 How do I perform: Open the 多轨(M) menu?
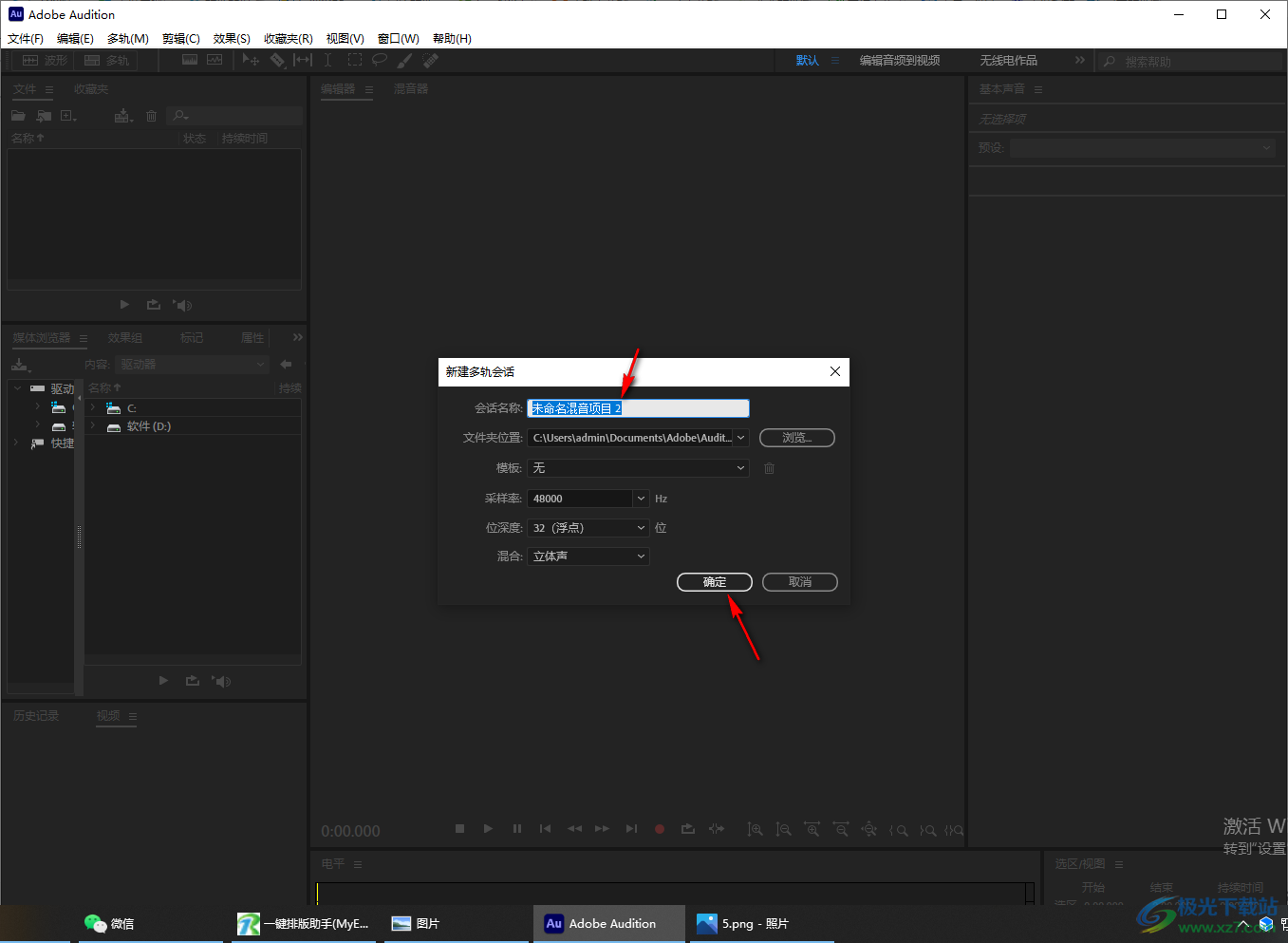pos(127,39)
